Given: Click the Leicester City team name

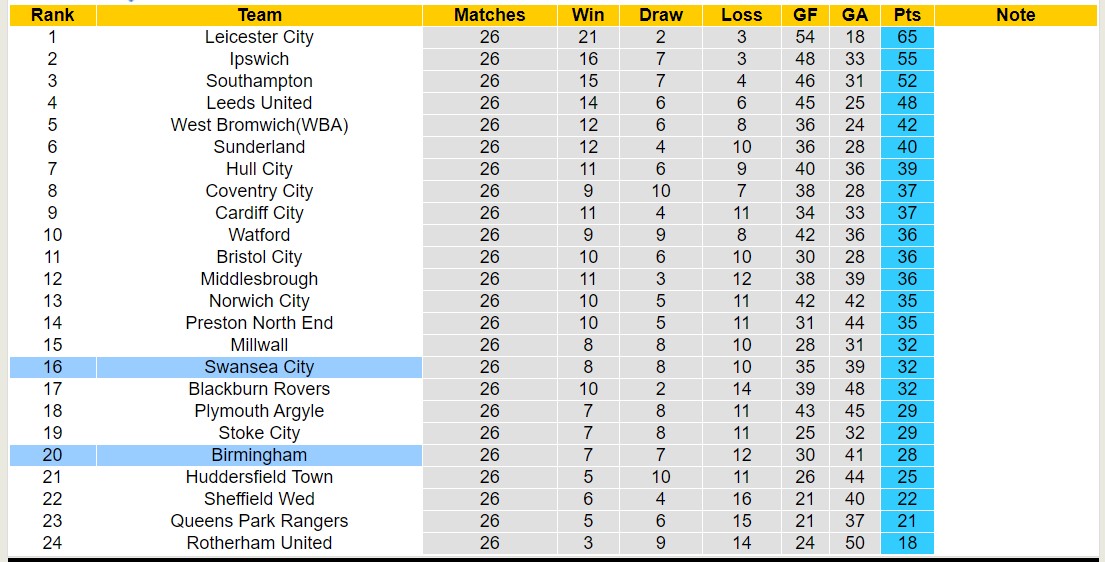Looking at the screenshot, I should [259, 37].
